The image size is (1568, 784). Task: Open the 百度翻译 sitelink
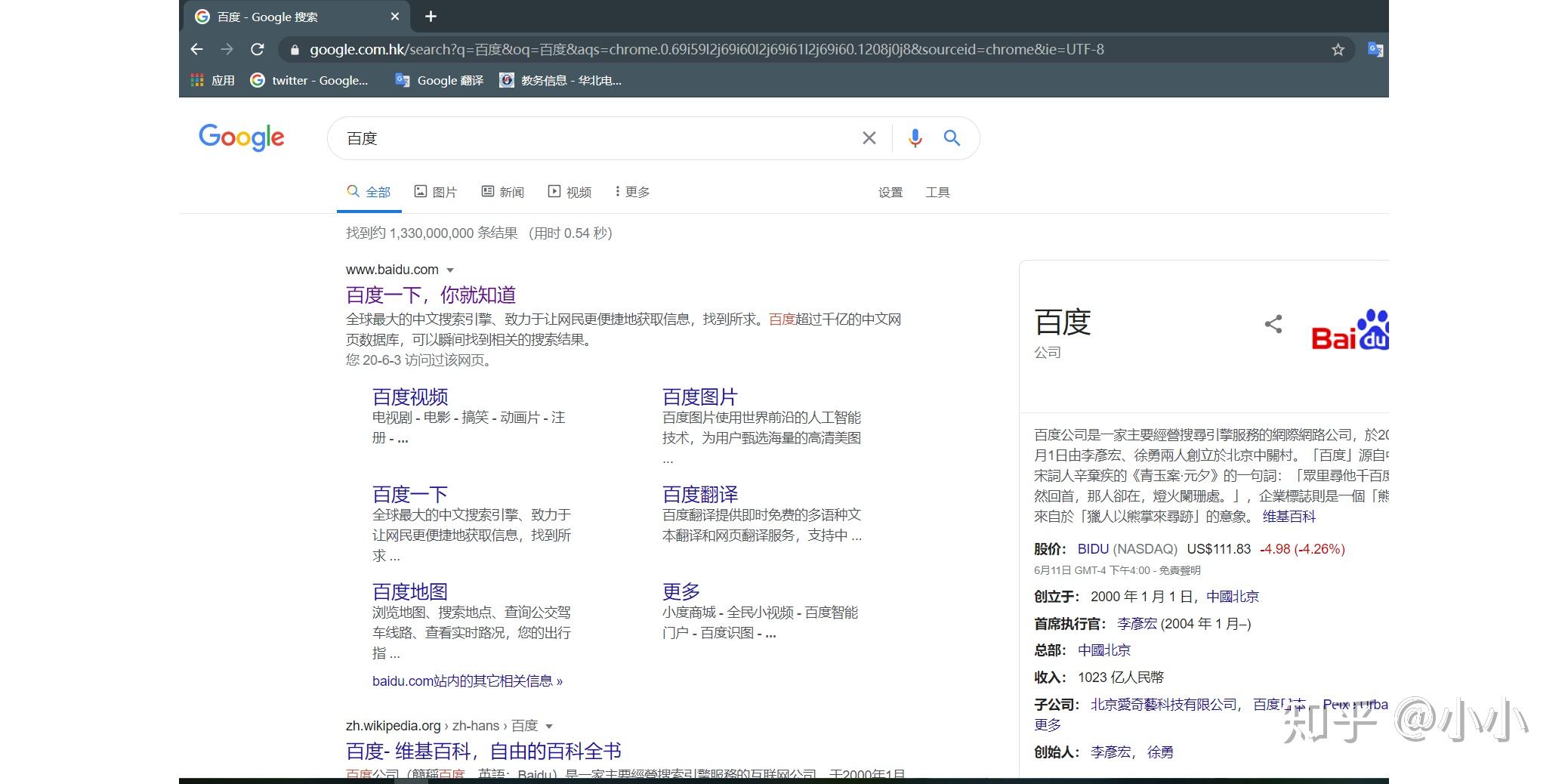(700, 494)
